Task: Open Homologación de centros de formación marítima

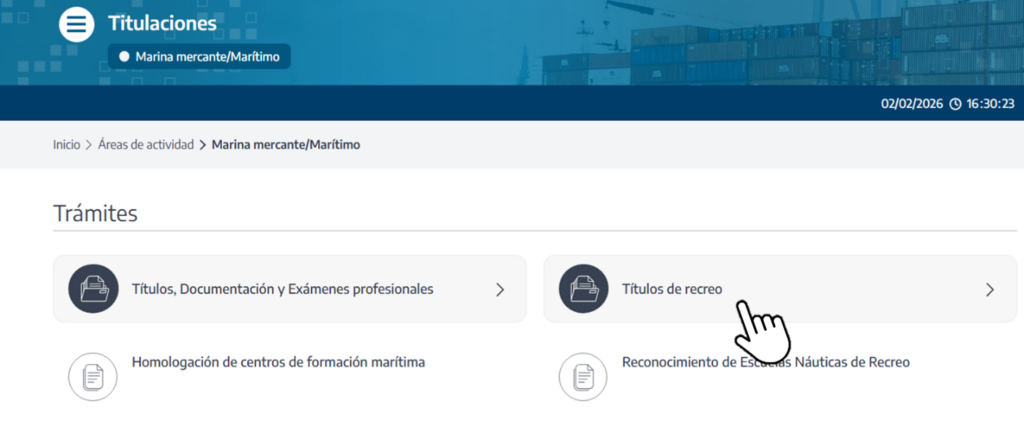Action: pyautogui.click(x=278, y=362)
